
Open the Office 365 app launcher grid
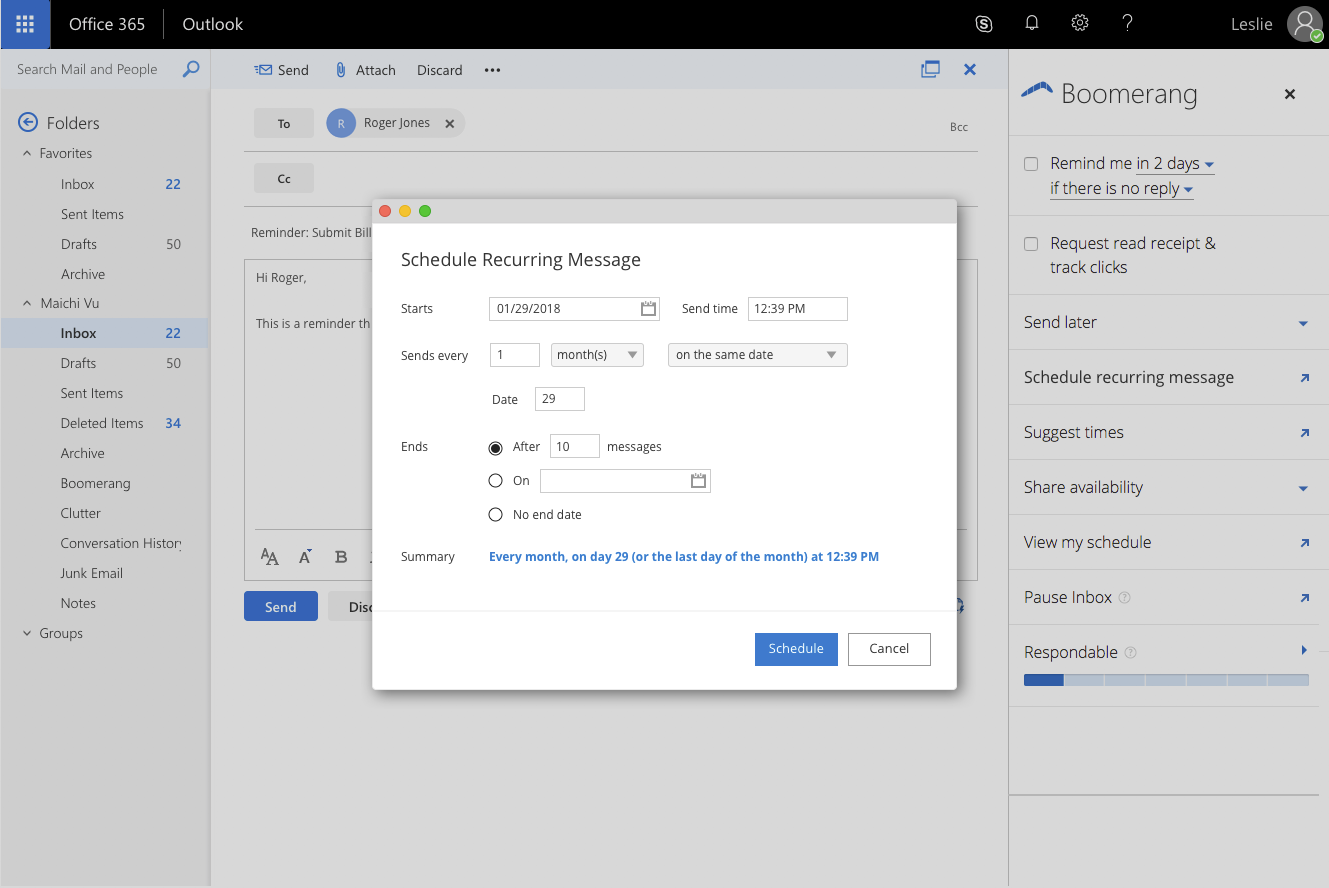click(x=24, y=23)
